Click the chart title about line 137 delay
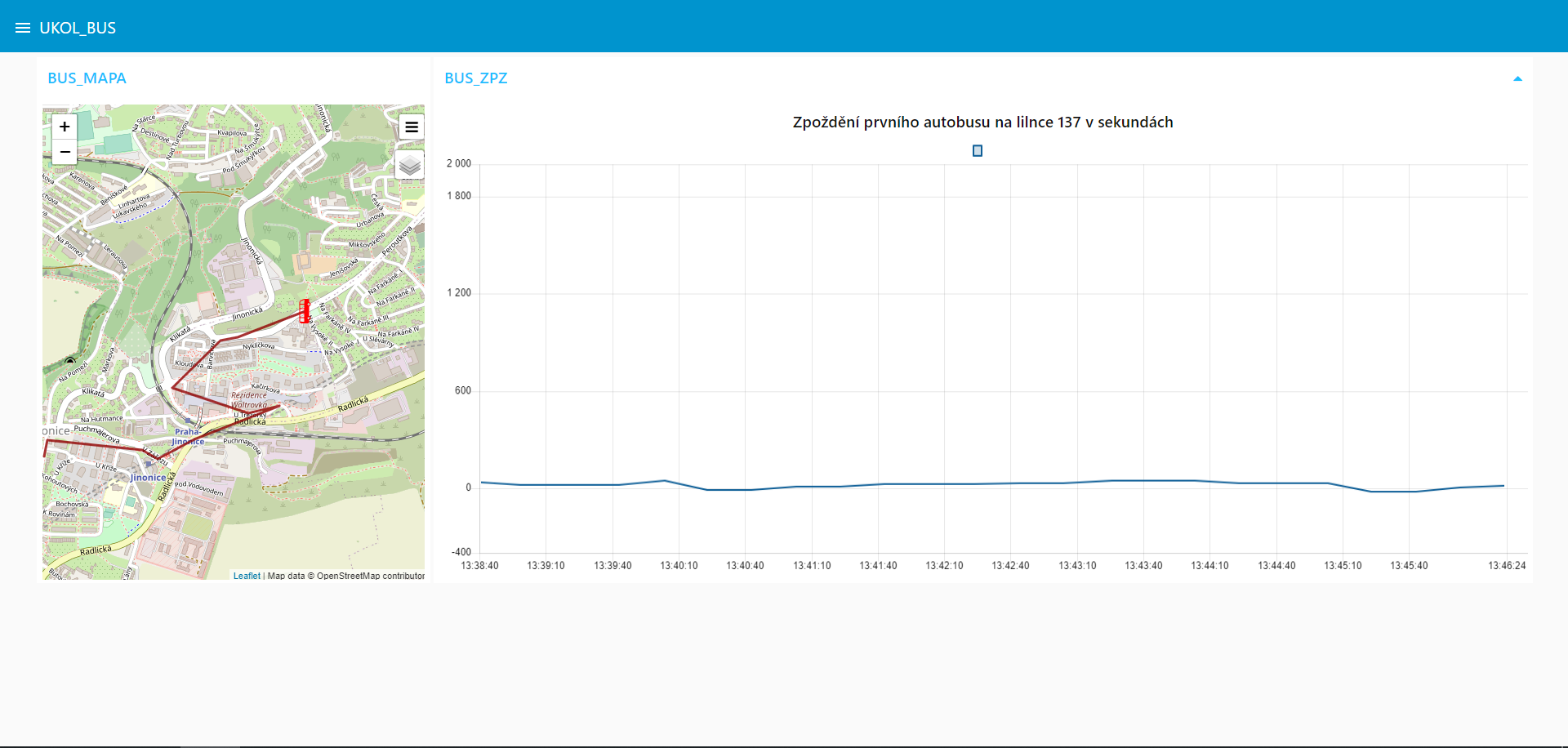 (982, 122)
